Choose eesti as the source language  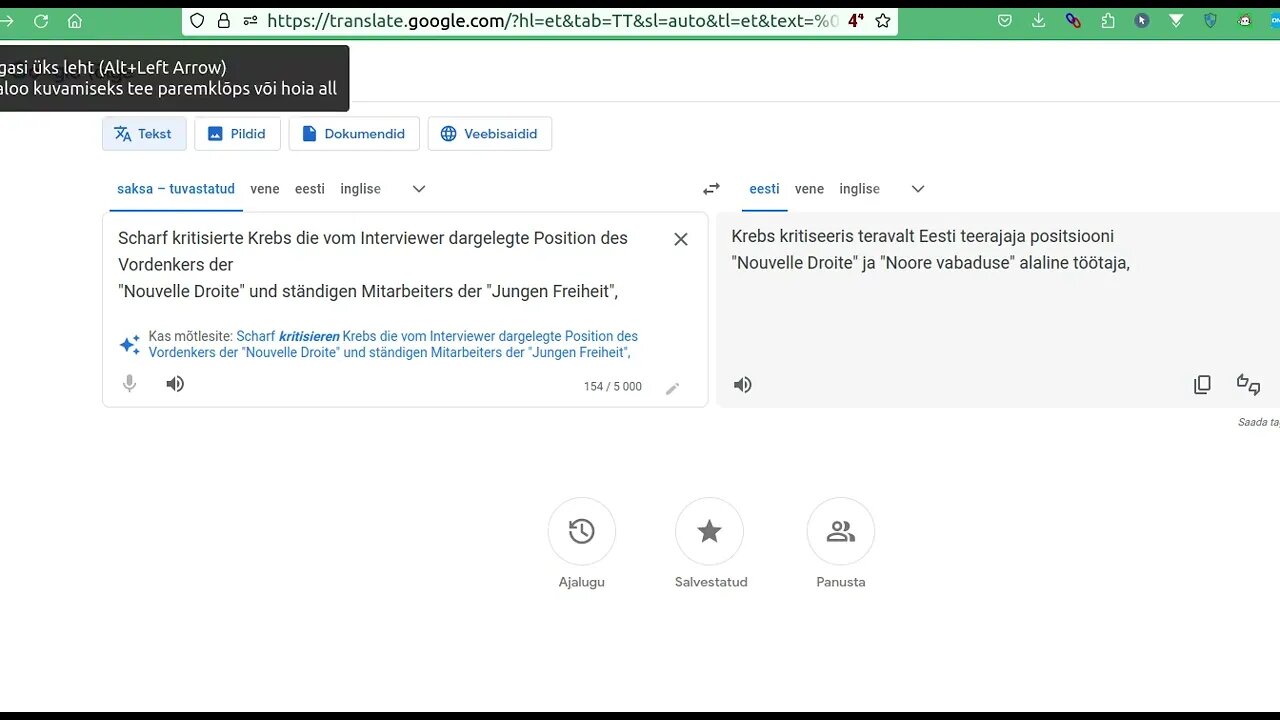coord(310,189)
